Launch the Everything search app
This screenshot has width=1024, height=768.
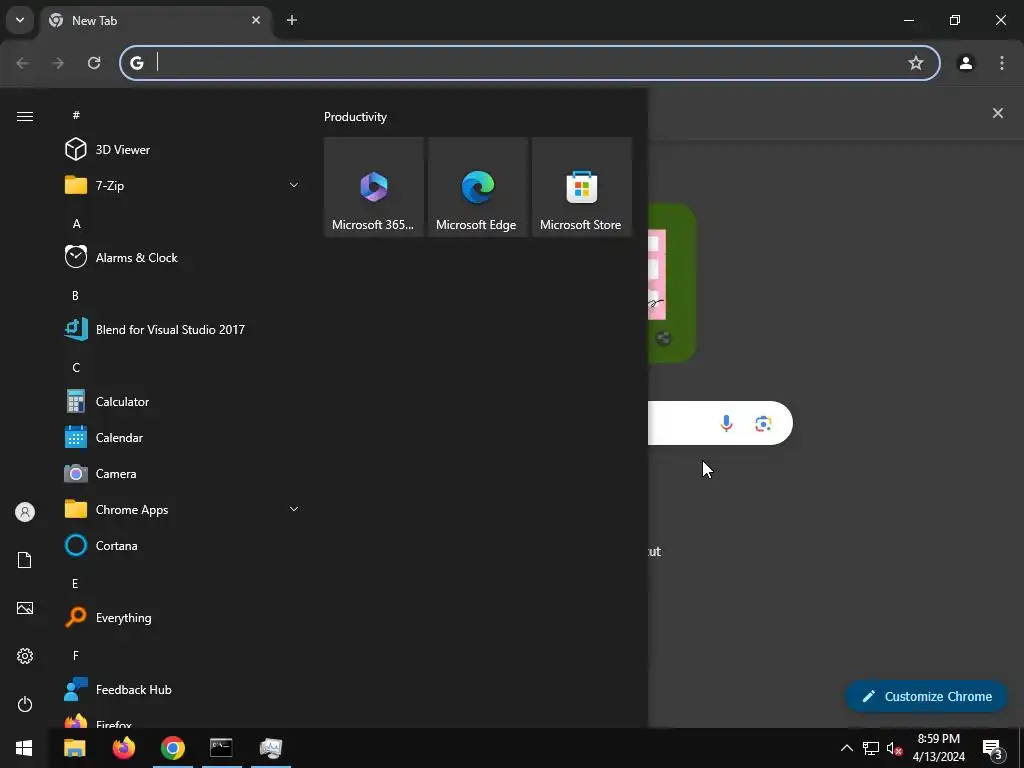183,617
